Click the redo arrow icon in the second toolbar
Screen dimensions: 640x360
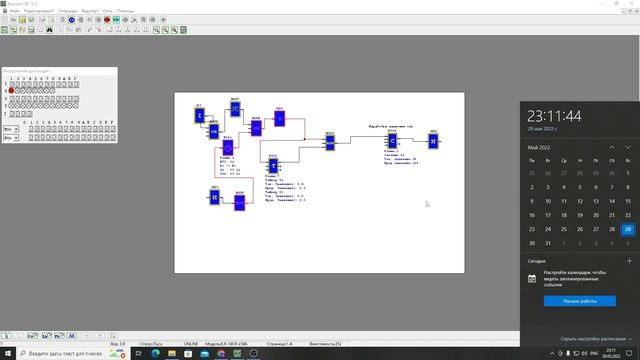(99, 30)
